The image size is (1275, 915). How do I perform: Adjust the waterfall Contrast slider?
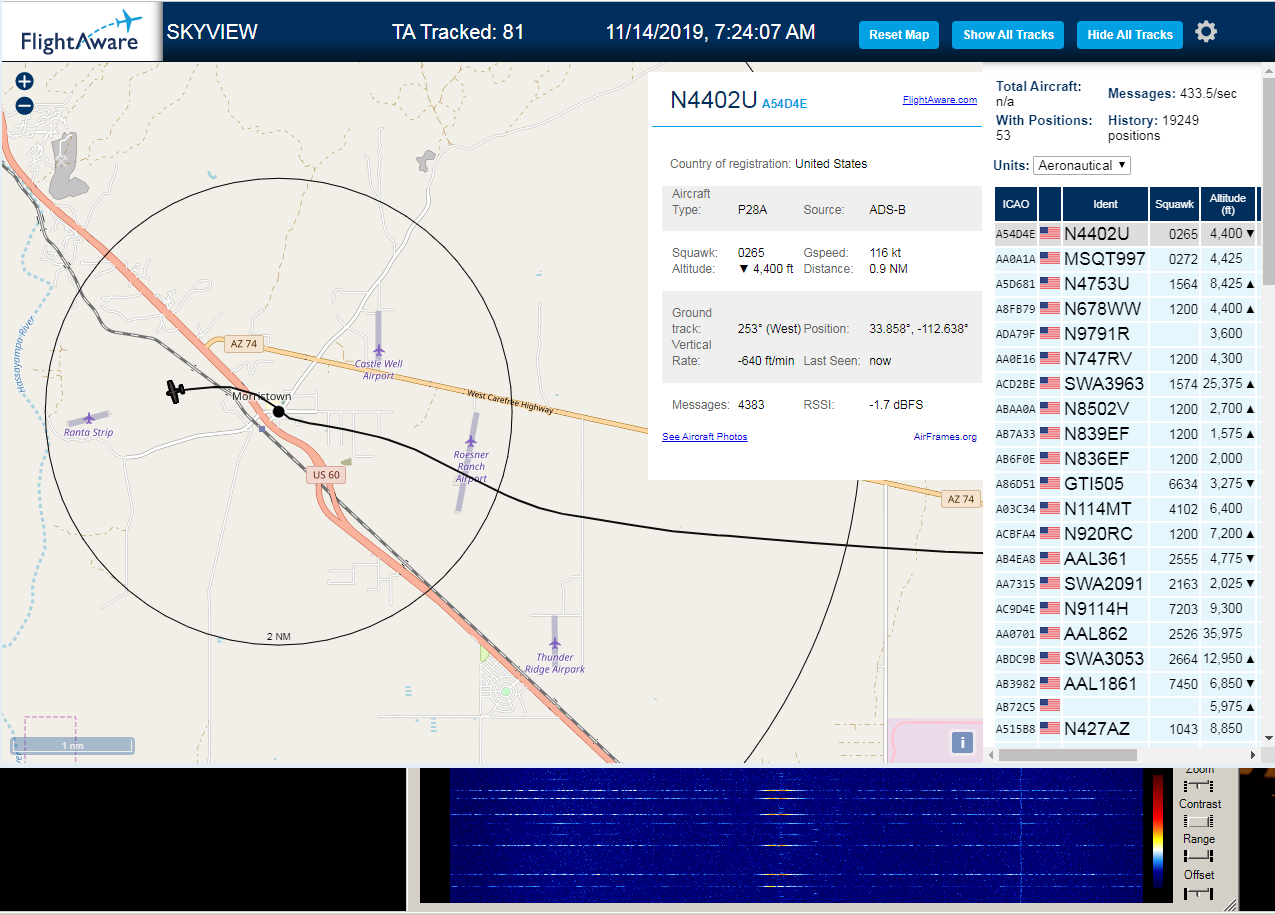coord(1198,821)
